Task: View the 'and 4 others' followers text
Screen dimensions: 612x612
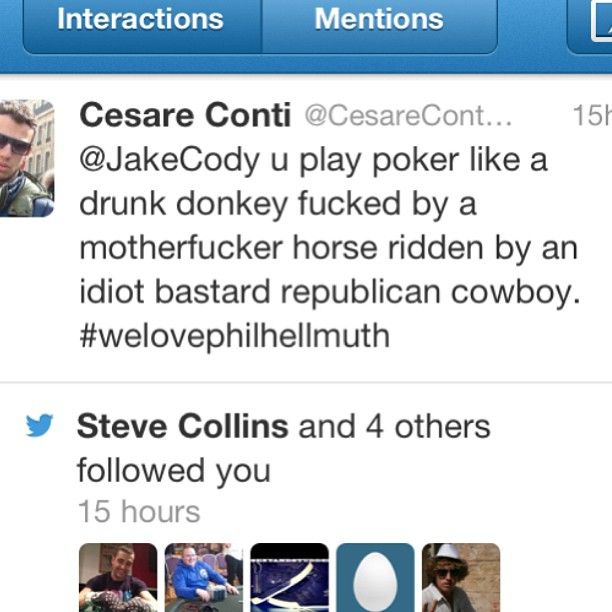Action: pyautogui.click(x=394, y=426)
